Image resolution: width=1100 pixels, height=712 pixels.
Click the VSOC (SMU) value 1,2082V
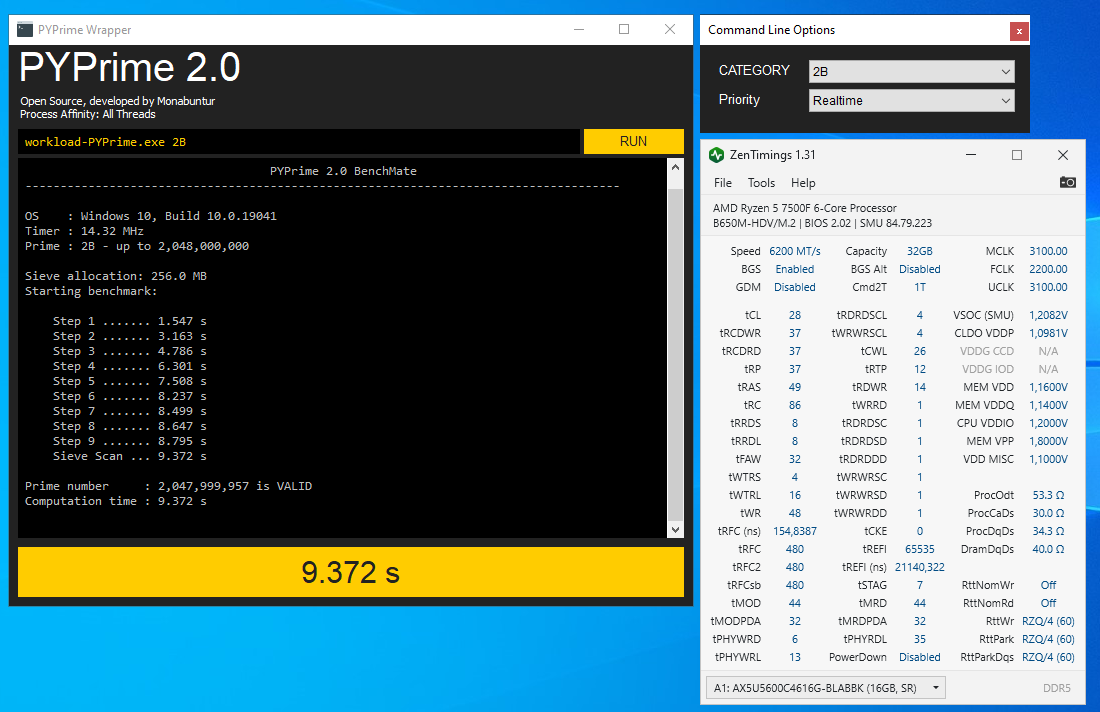(x=1048, y=316)
